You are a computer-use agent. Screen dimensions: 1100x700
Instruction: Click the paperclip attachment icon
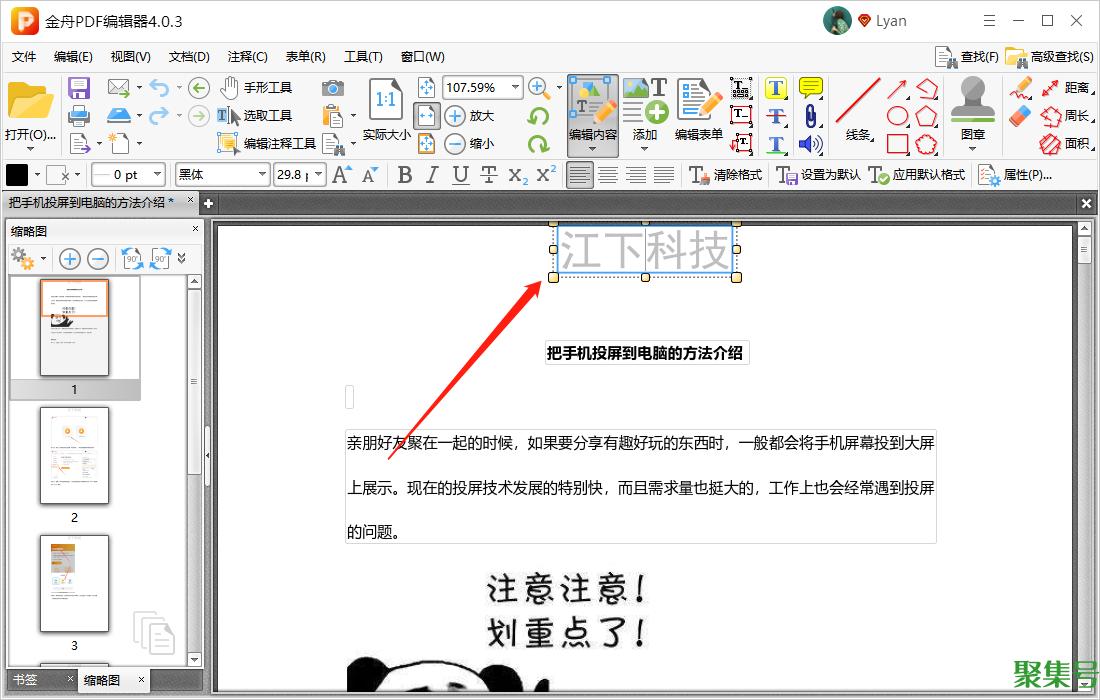[810, 116]
